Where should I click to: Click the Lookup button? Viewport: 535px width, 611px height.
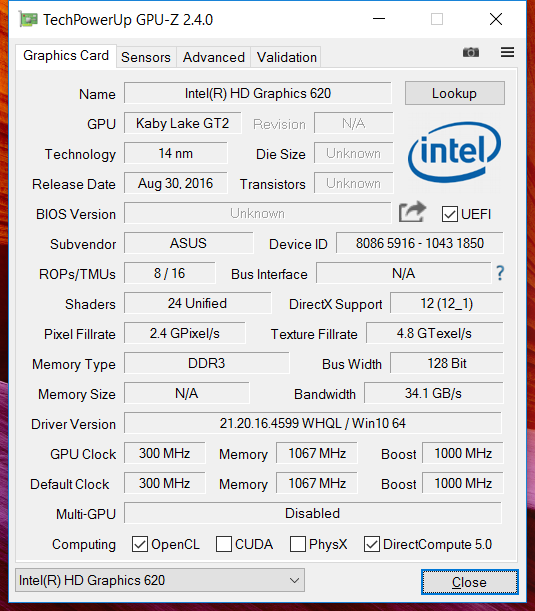[x=455, y=93]
